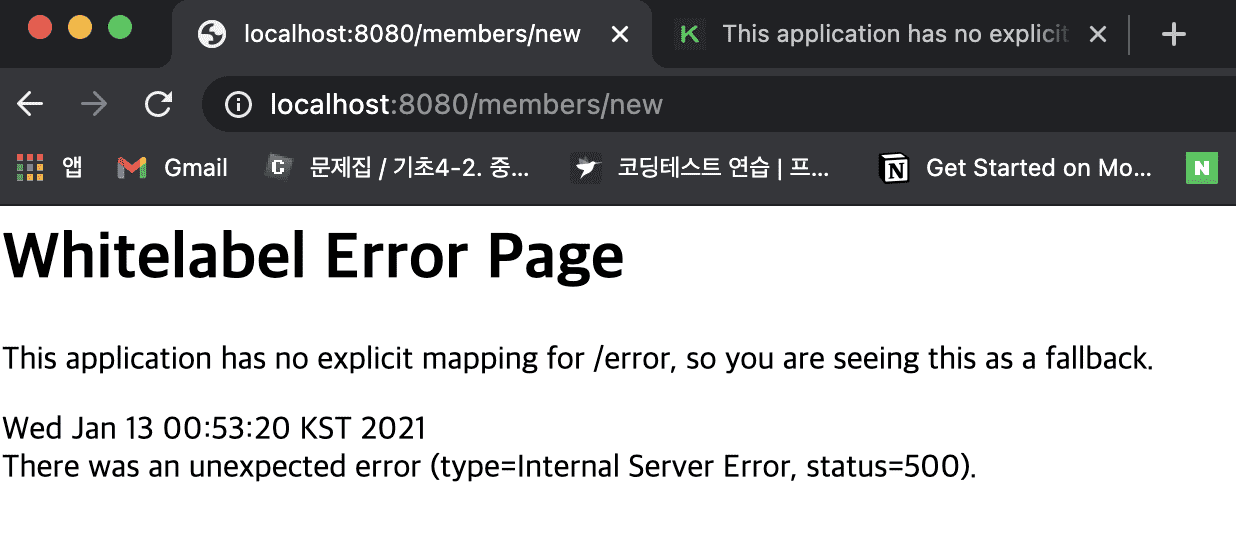Click the site info icon in address bar

click(x=238, y=104)
